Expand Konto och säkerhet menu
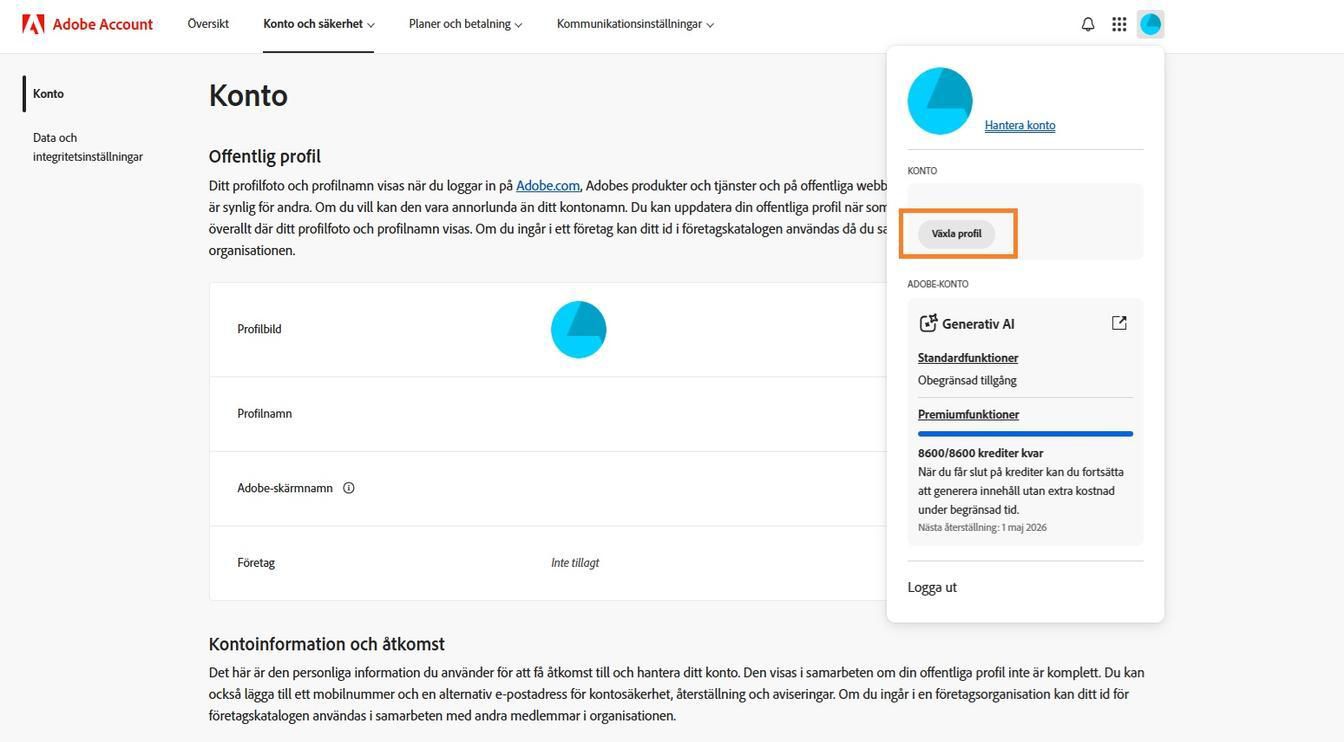 click(319, 24)
